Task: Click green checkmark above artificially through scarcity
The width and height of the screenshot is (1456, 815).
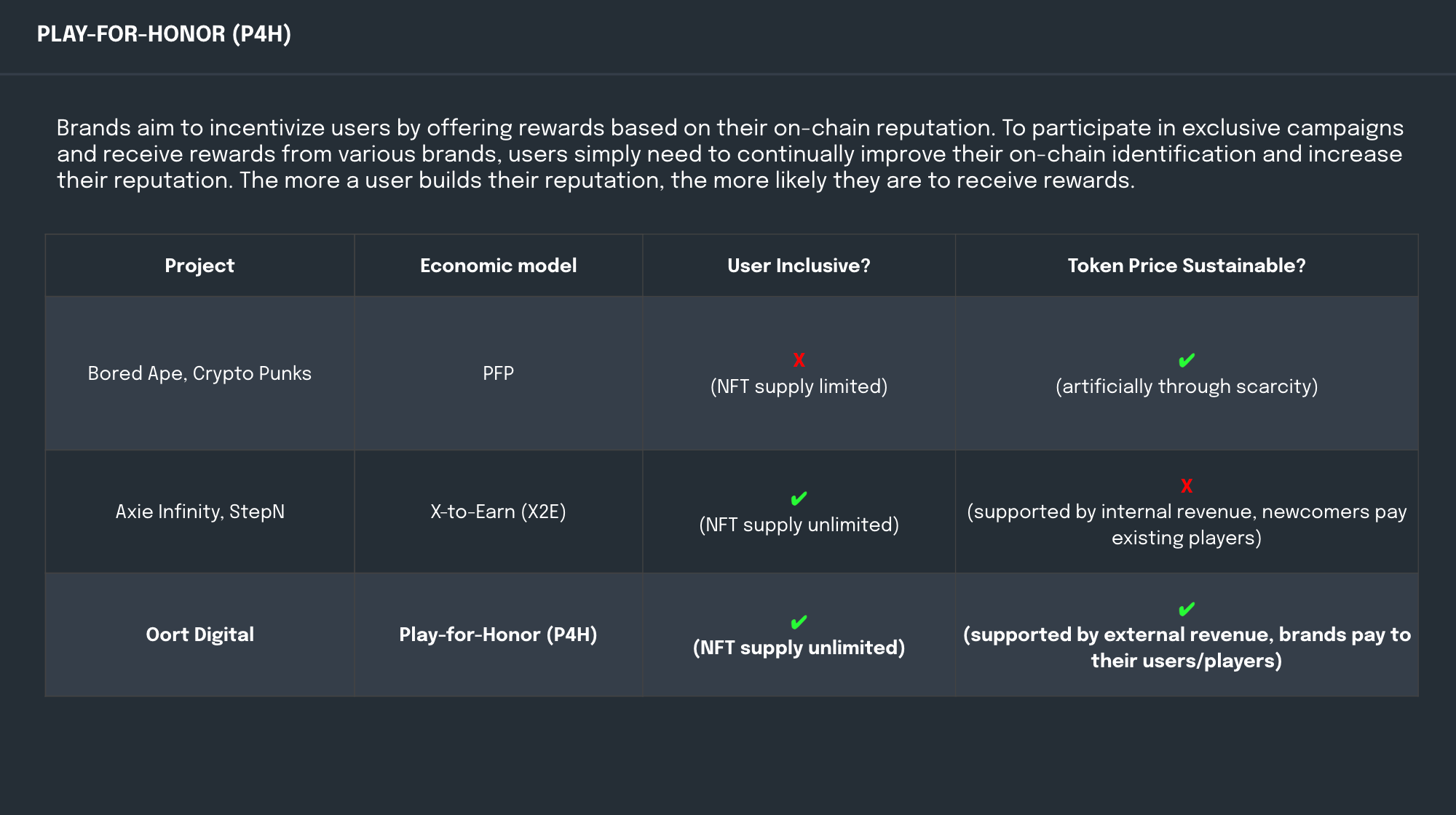Action: pyautogui.click(x=1187, y=360)
